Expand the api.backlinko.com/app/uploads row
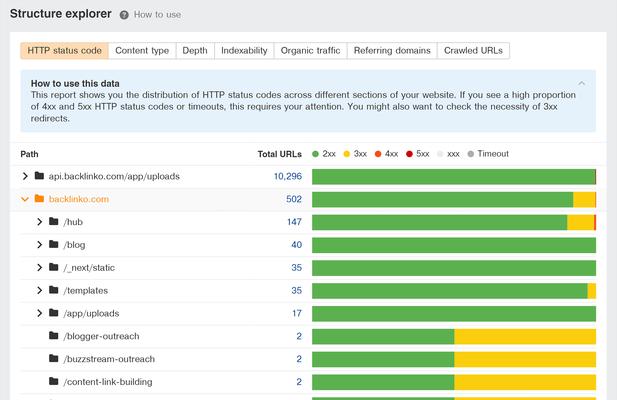Viewport: 617px width, 400px height. pyautogui.click(x=25, y=176)
